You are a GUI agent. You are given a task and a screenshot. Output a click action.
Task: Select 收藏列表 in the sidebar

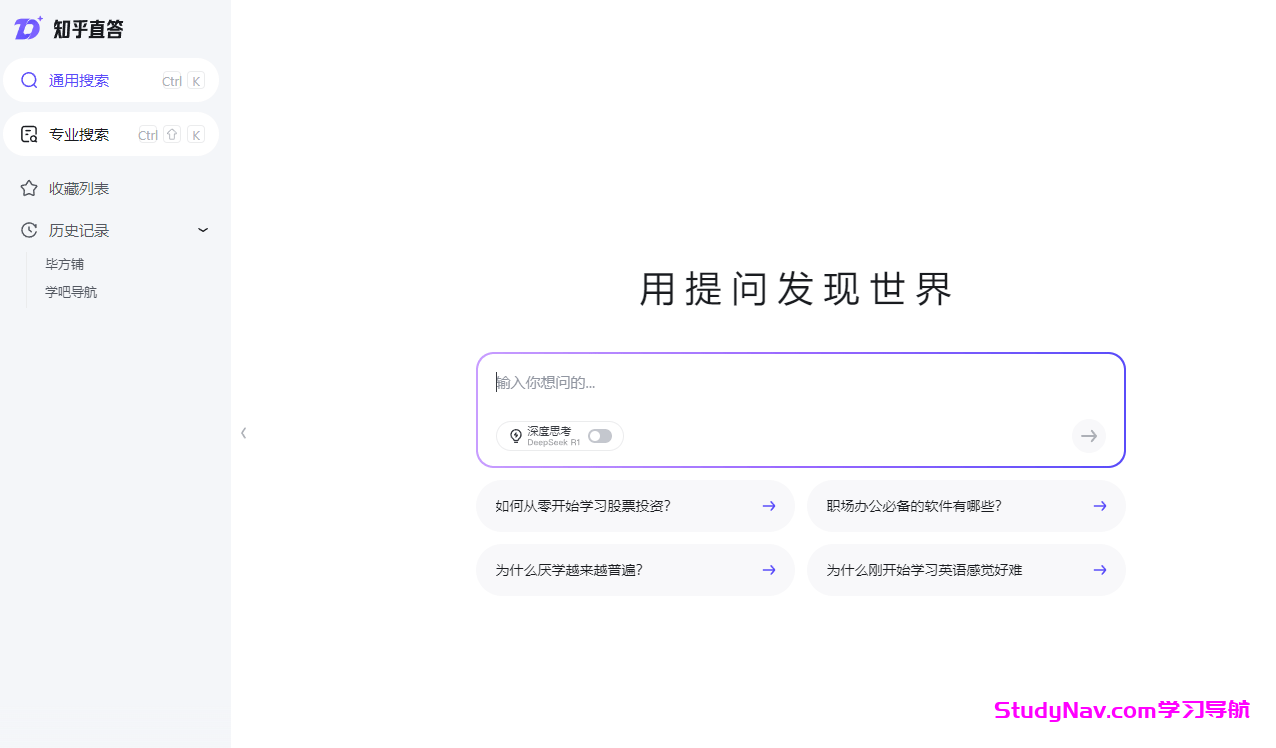(x=80, y=188)
